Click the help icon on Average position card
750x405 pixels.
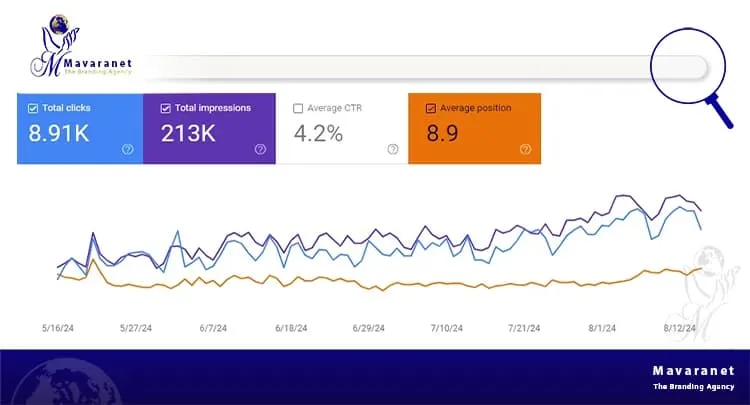[x=524, y=149]
